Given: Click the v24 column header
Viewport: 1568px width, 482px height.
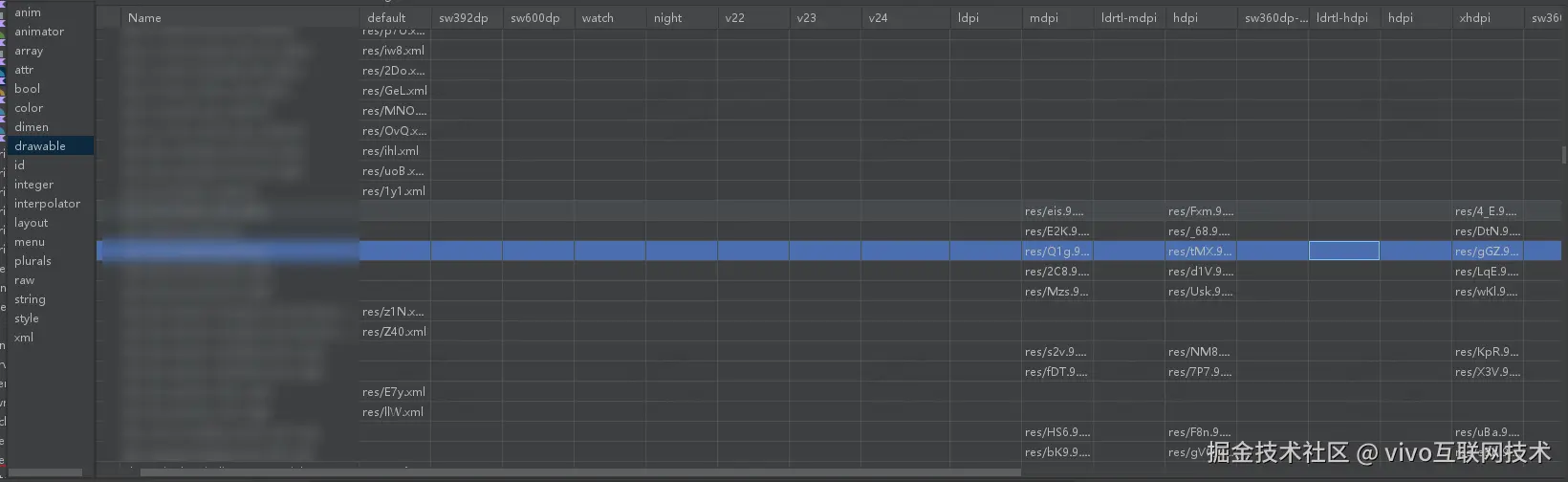Looking at the screenshot, I should pyautogui.click(x=905, y=17).
